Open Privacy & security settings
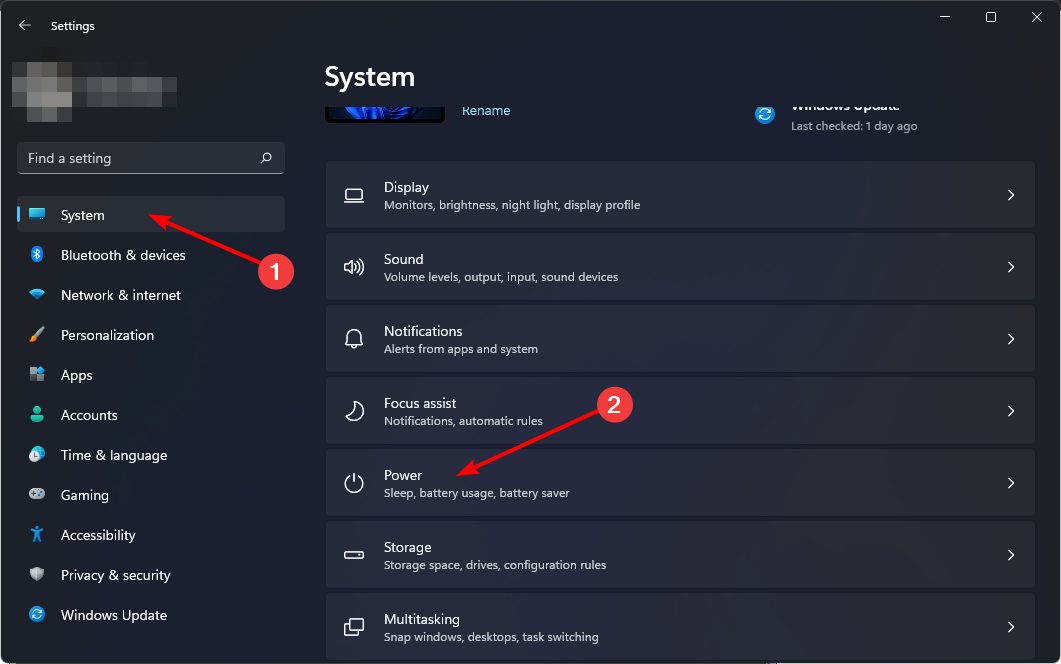 151,574
